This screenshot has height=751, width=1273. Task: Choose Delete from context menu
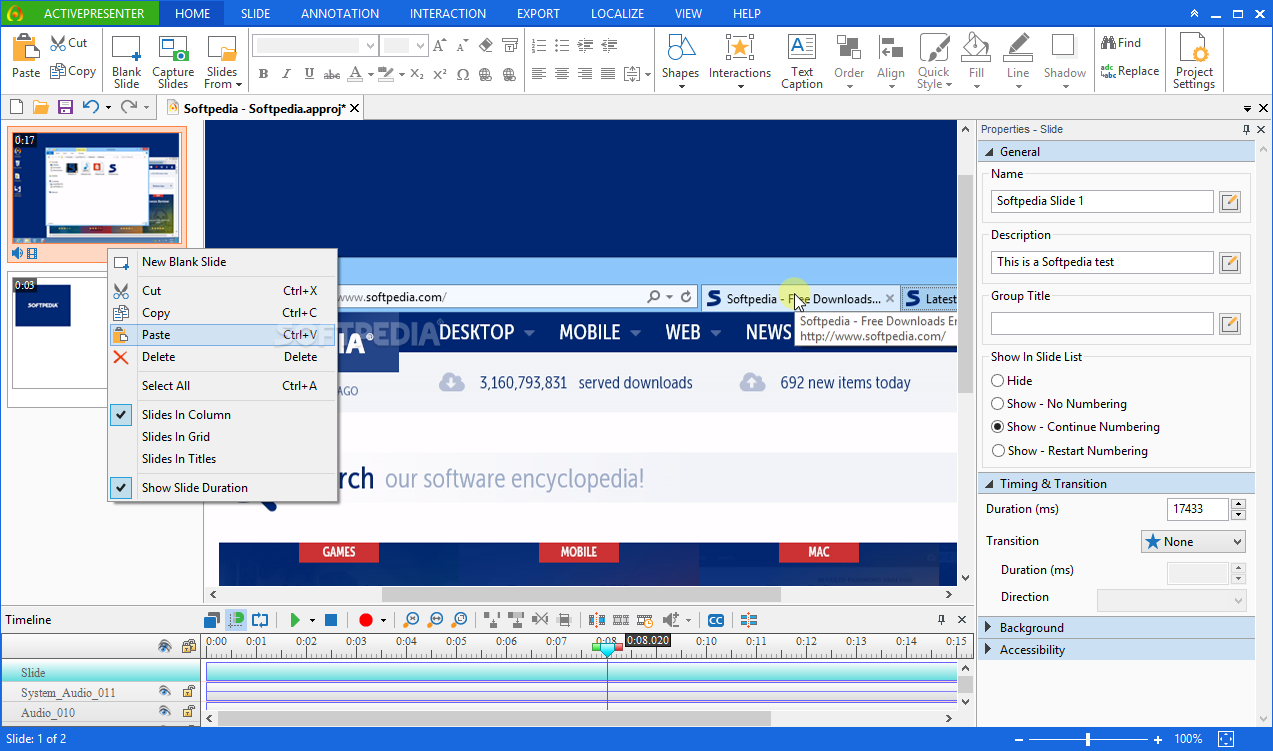pos(222,357)
